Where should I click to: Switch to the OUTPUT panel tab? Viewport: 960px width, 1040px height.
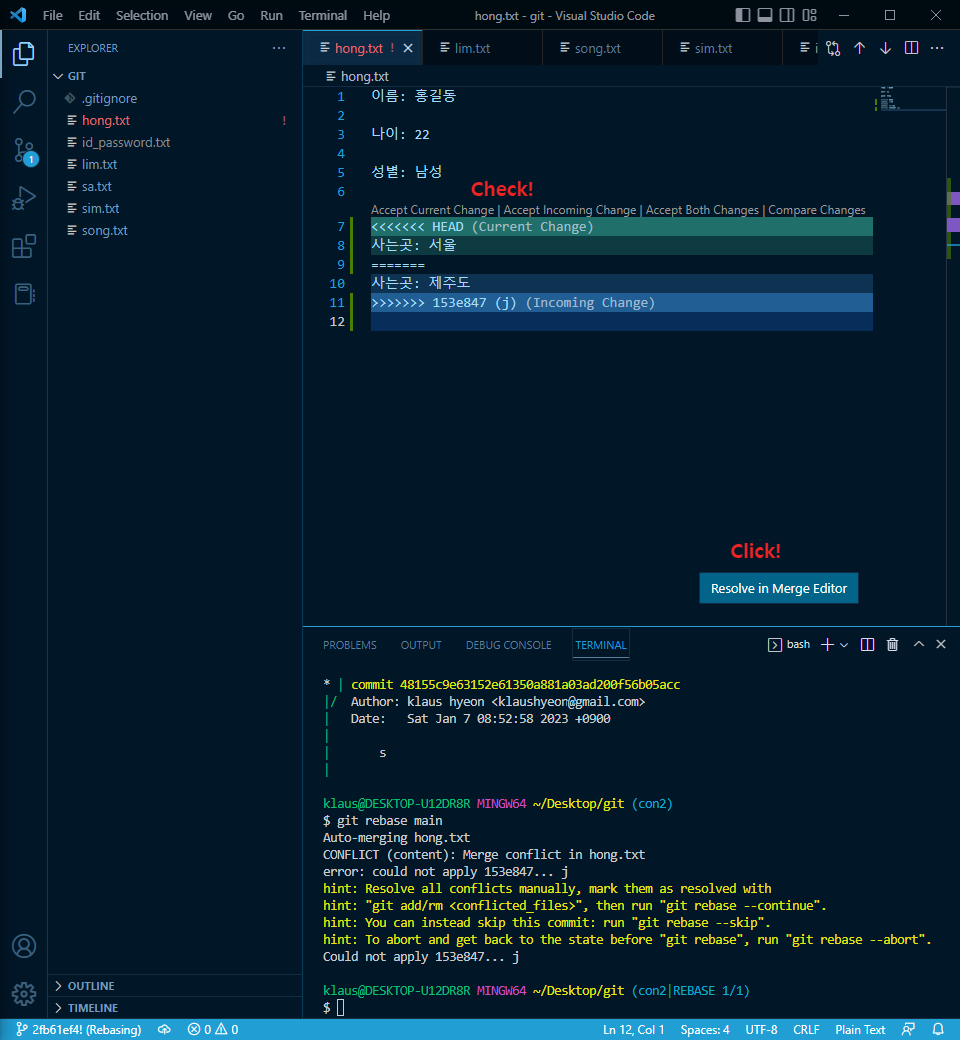[421, 645]
